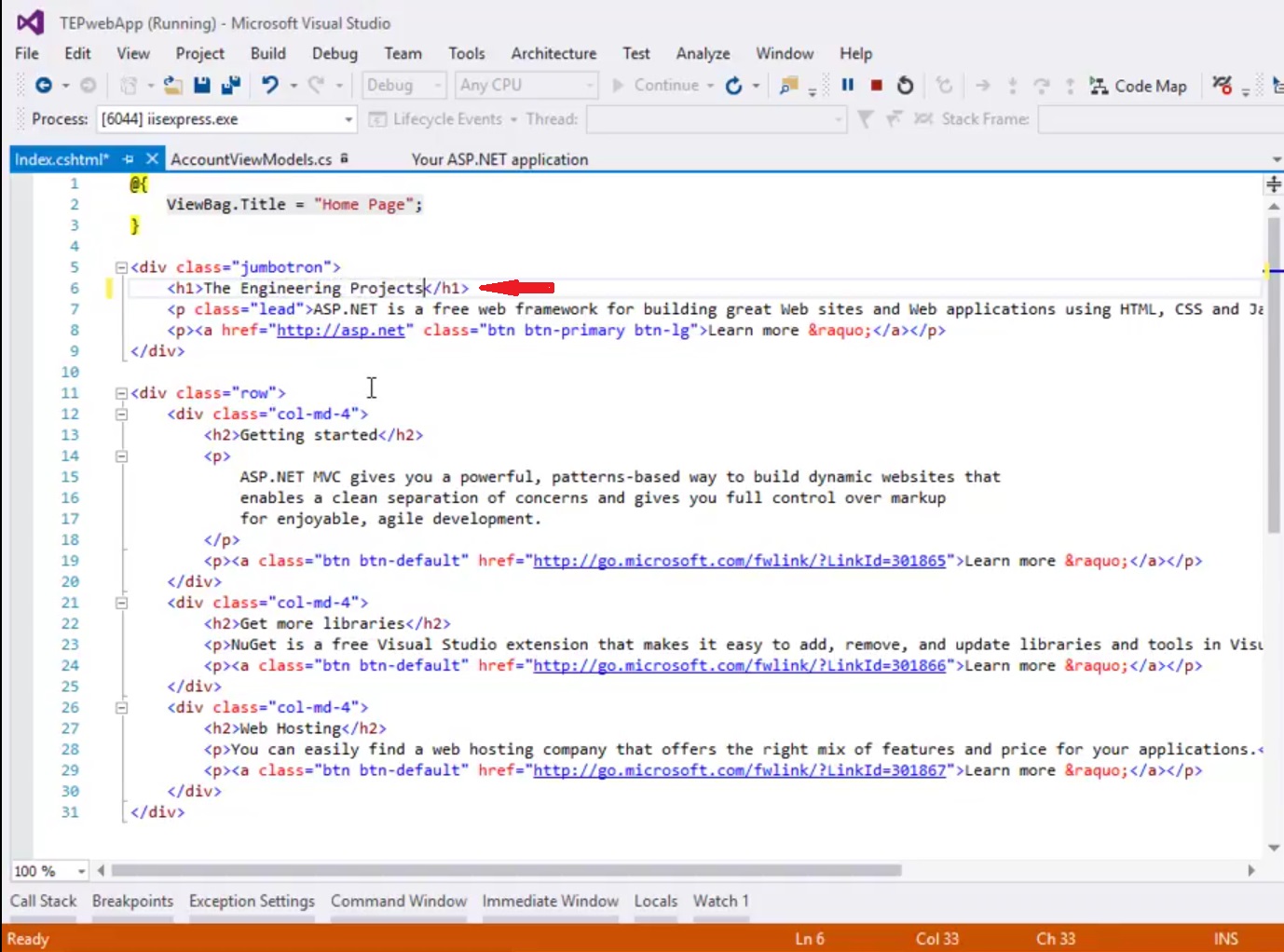Open the Command Window tab
The image size is (1284, 952).
[399, 902]
